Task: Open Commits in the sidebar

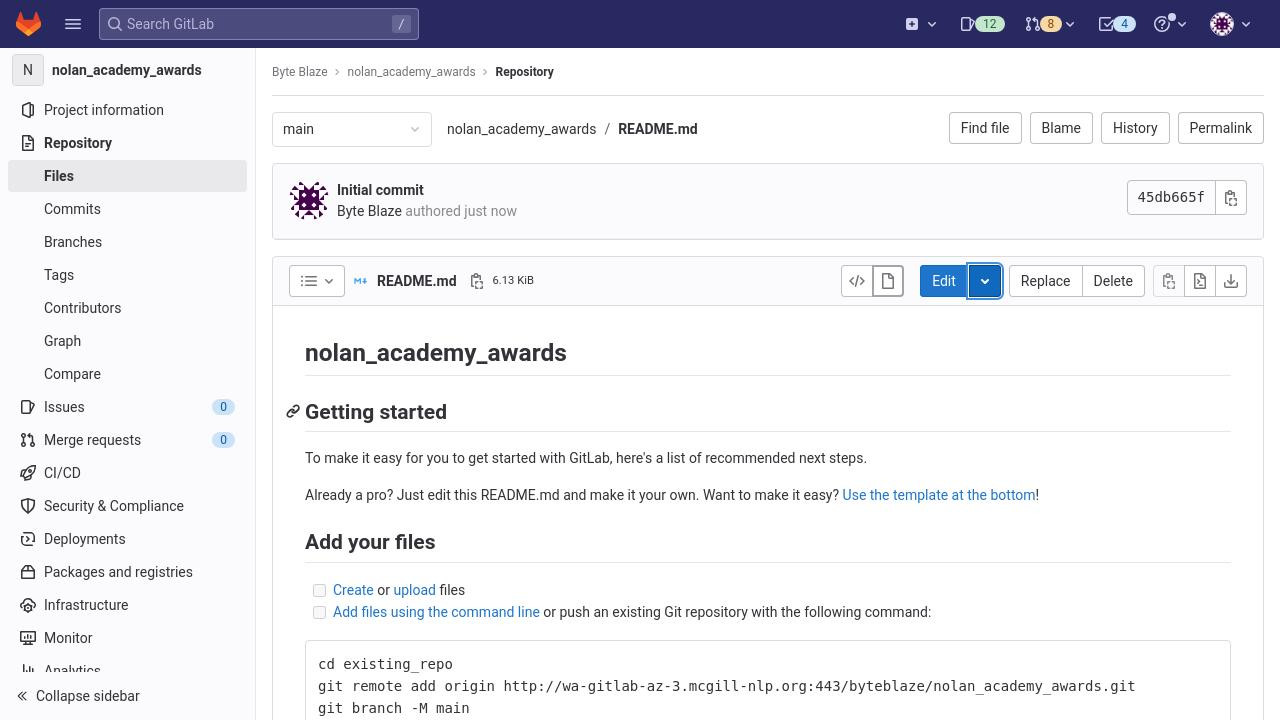Action: (x=128, y=209)
